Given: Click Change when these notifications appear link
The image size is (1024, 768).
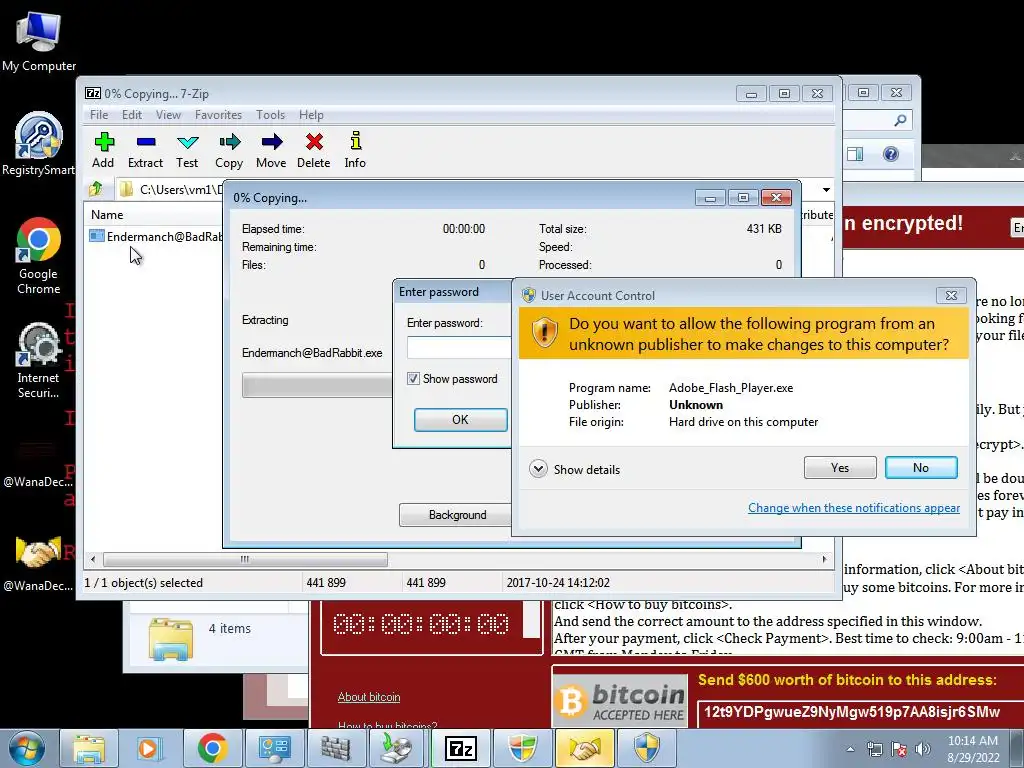Looking at the screenshot, I should point(854,508).
